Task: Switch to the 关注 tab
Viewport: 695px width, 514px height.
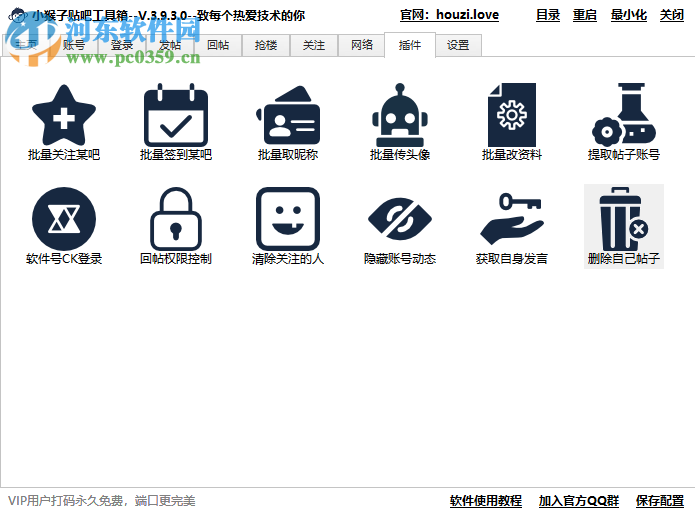Action: click(x=314, y=45)
